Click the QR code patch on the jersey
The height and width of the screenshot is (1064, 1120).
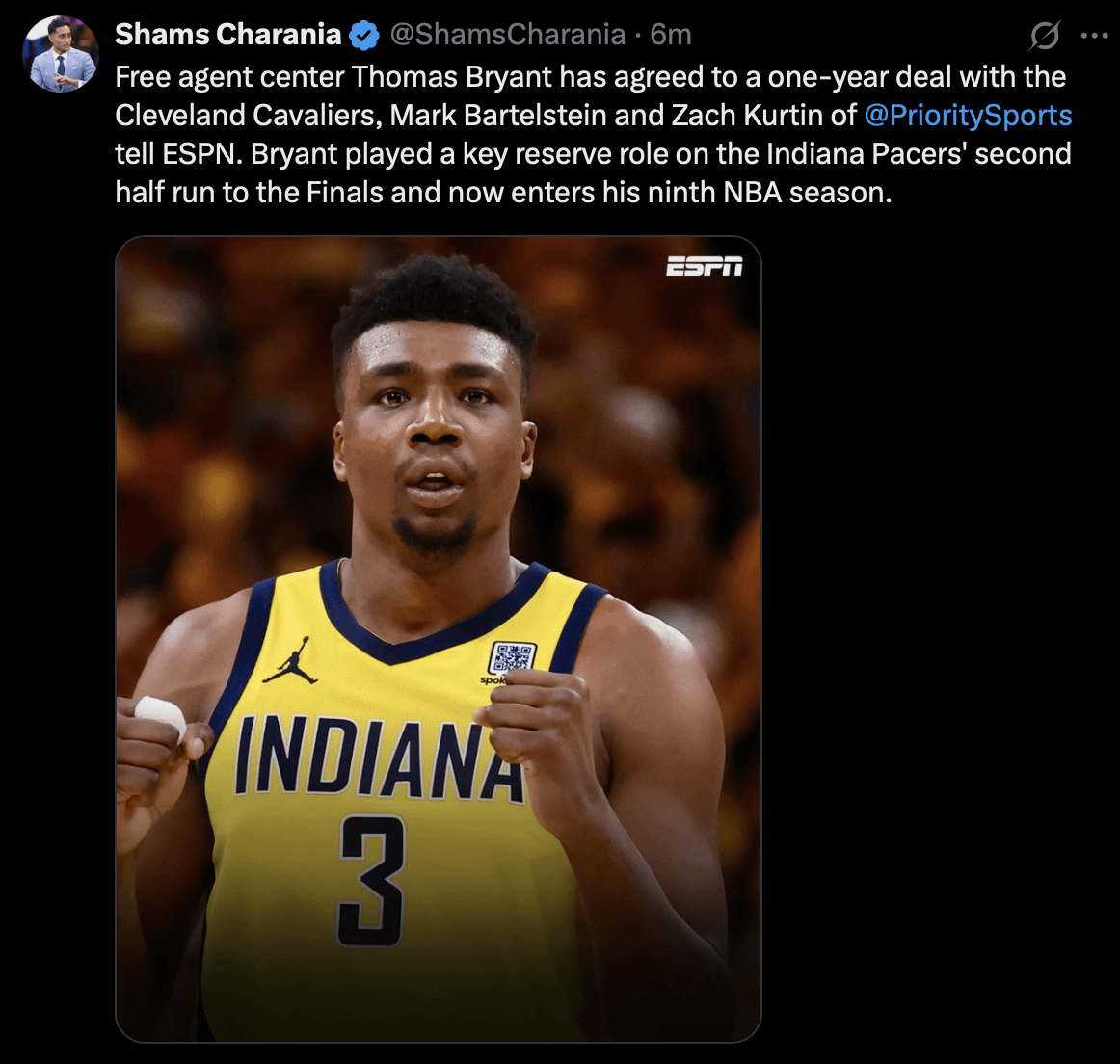pos(512,658)
